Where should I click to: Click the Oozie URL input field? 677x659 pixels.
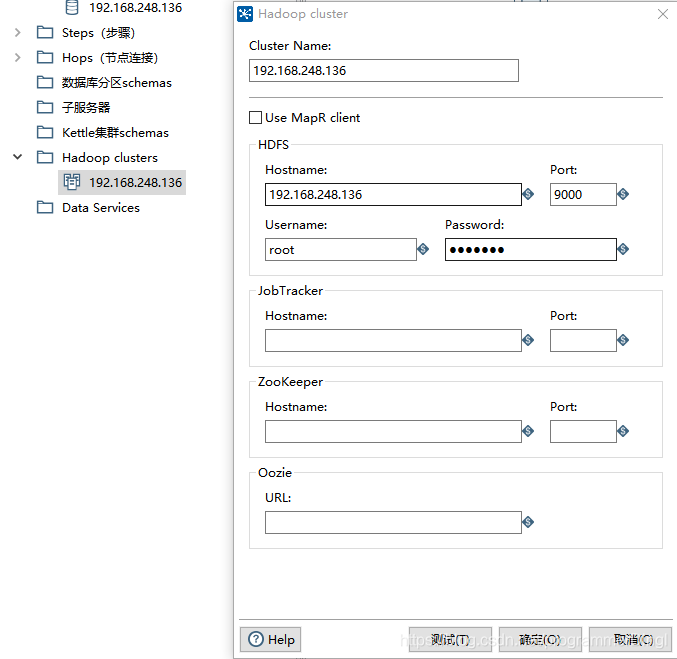tap(393, 522)
